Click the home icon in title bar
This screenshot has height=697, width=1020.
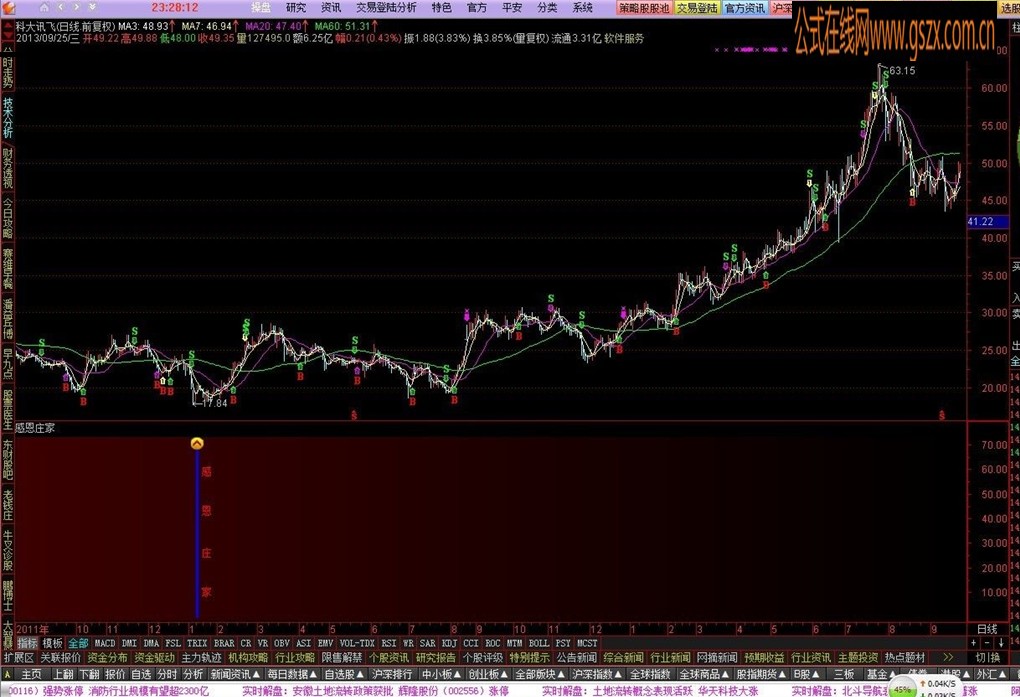pyautogui.click(x=44, y=7)
